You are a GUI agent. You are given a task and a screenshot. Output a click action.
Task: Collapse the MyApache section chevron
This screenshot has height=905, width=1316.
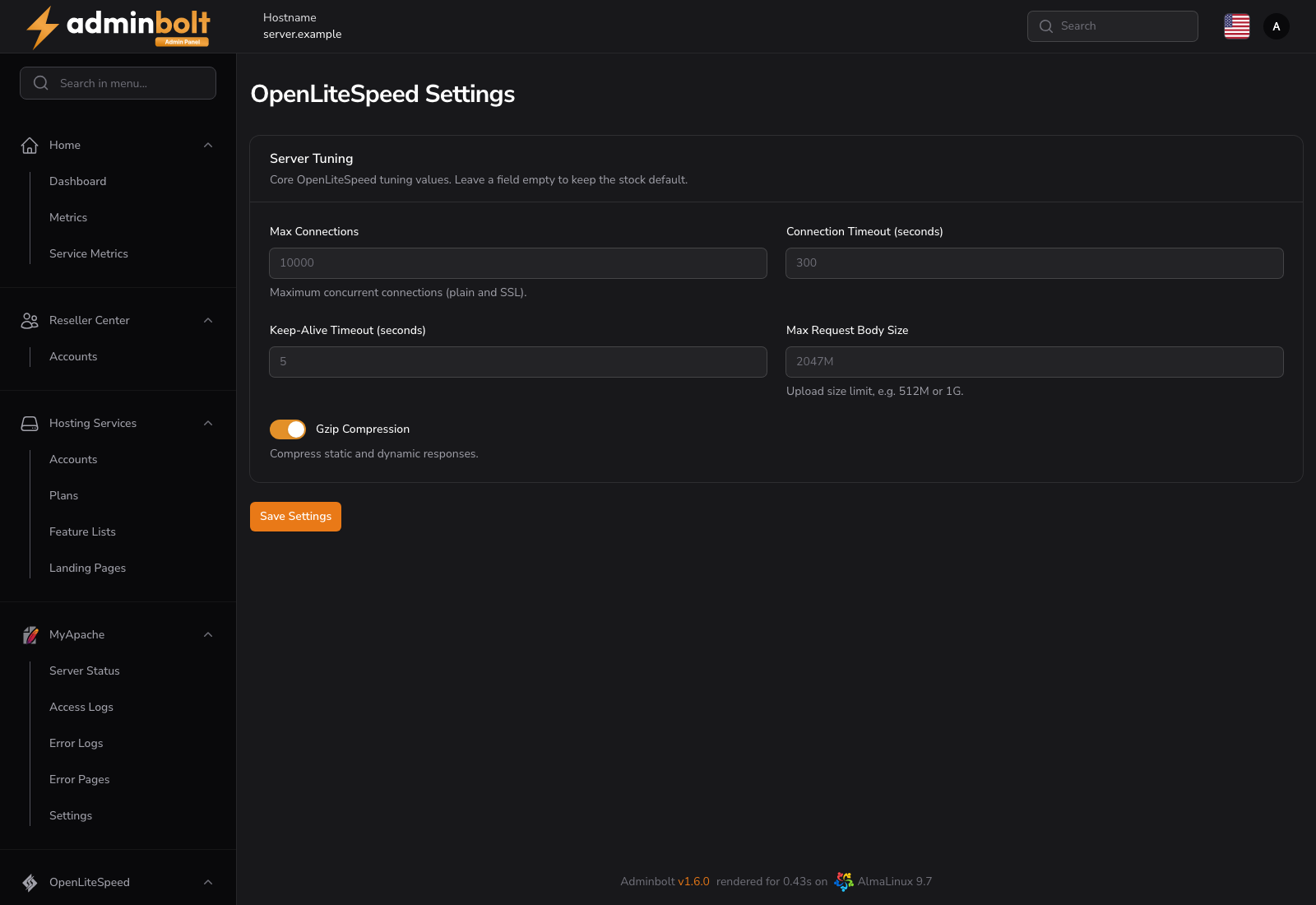coord(208,634)
